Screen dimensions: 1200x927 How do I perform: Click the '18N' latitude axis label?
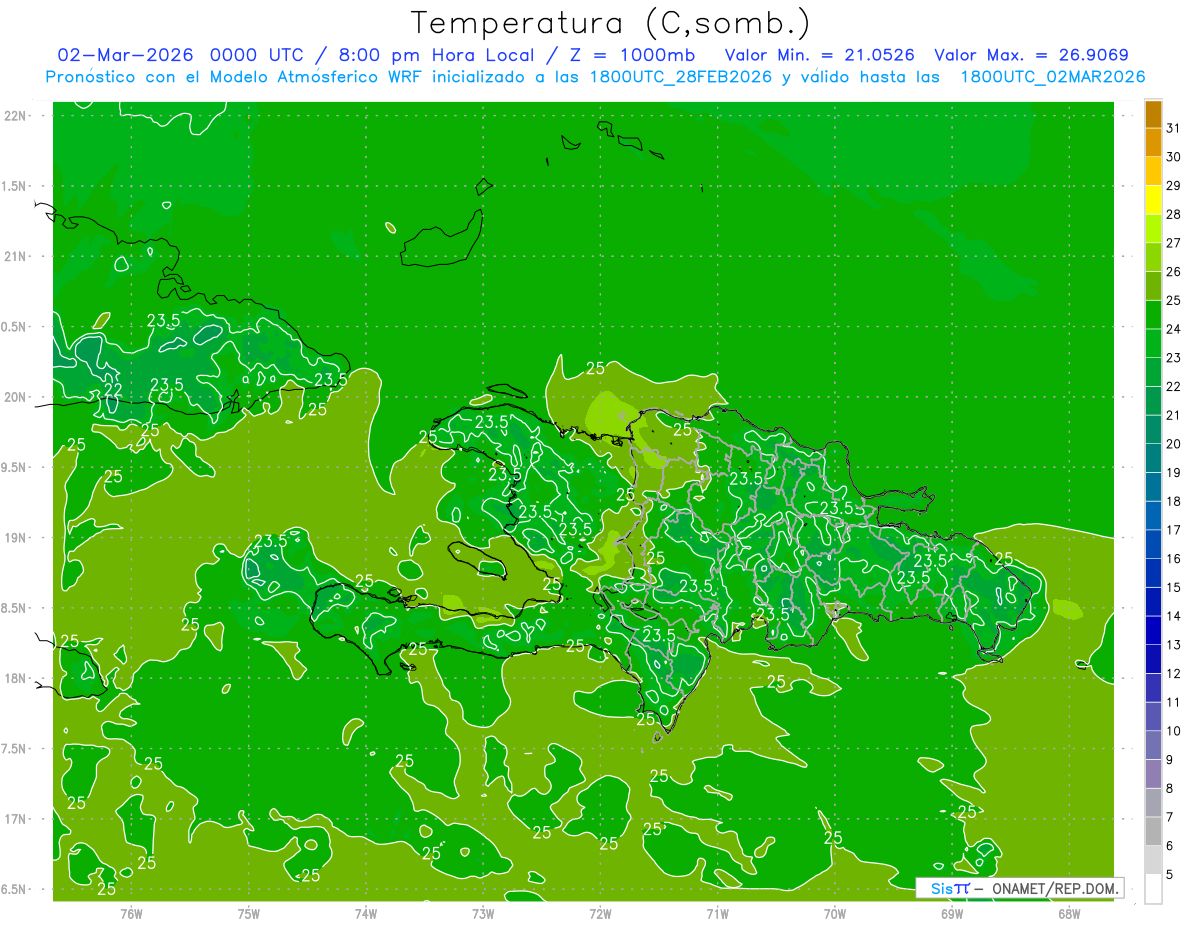coord(16,679)
